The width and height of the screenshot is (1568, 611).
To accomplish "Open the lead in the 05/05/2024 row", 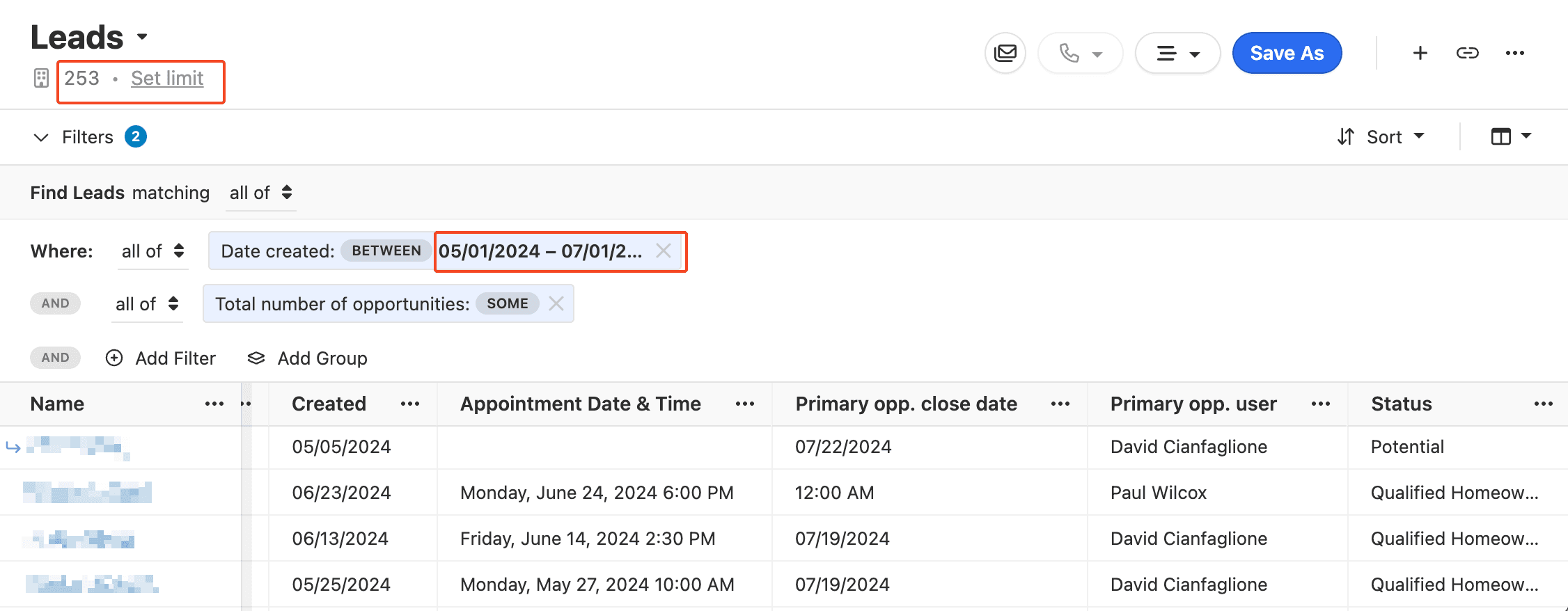I will [77, 447].
